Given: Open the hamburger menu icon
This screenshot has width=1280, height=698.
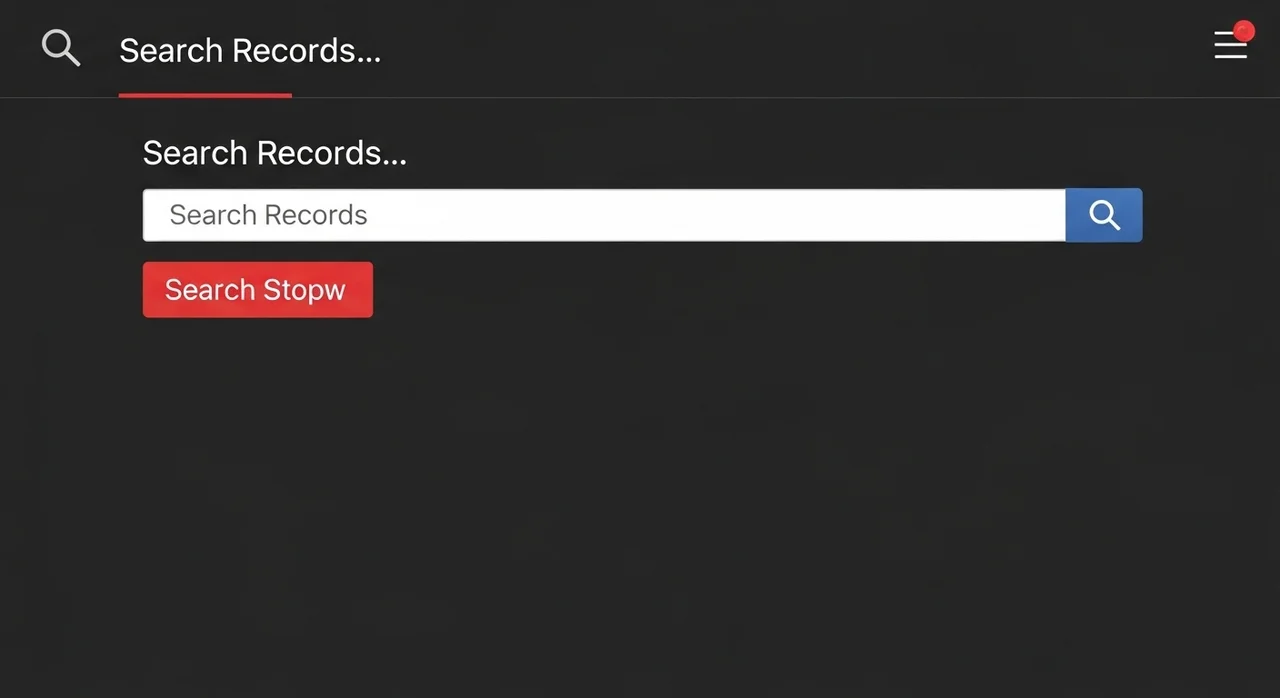Looking at the screenshot, I should 1231,45.
